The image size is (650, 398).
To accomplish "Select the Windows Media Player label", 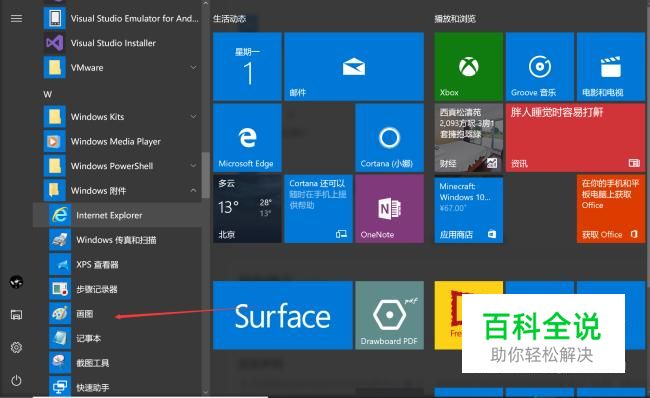I will point(115,141).
